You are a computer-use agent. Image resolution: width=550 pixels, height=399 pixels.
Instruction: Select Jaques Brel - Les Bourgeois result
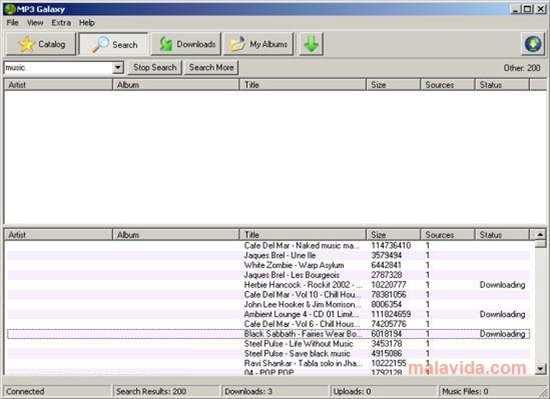[x=269, y=275]
